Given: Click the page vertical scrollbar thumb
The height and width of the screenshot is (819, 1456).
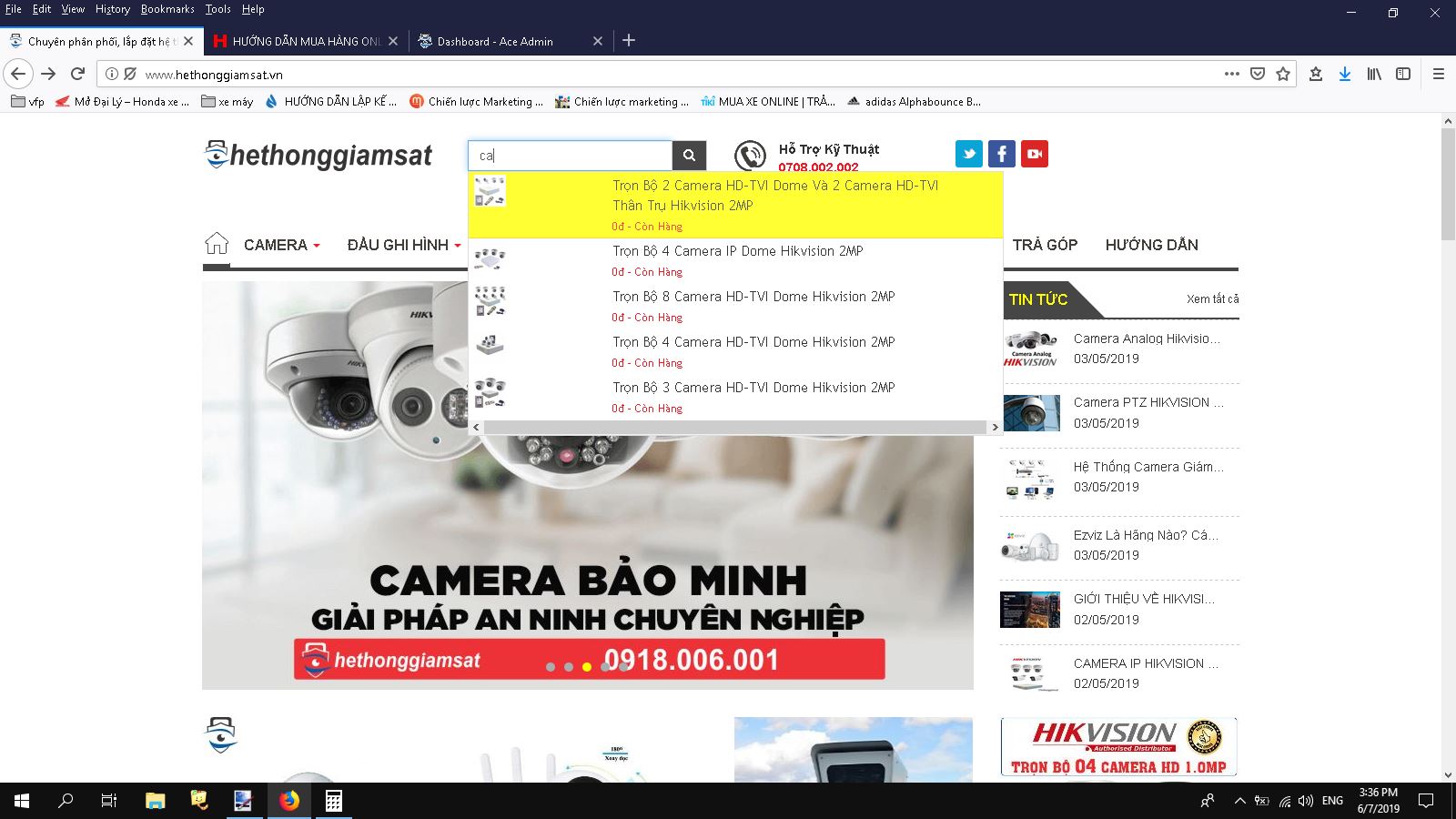Looking at the screenshot, I should tap(1448, 184).
